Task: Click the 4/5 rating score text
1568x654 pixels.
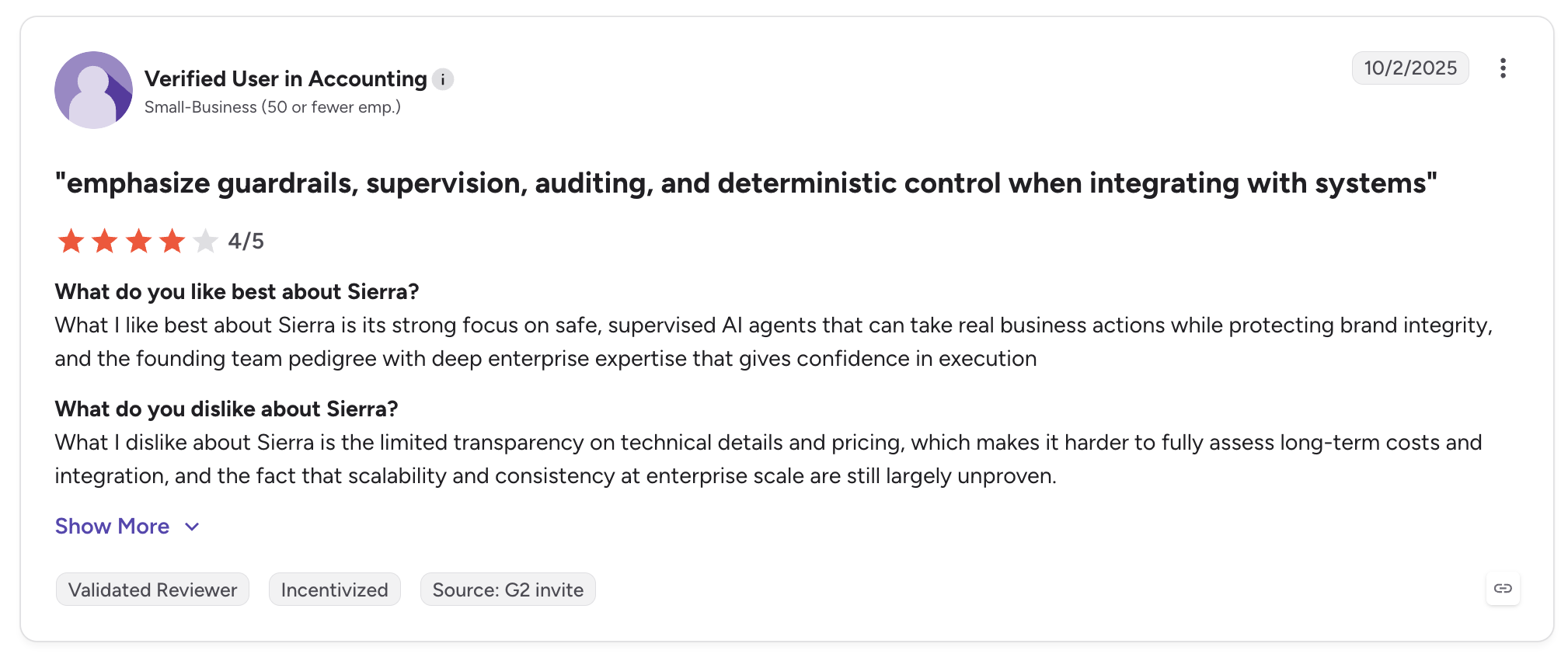Action: point(246,242)
